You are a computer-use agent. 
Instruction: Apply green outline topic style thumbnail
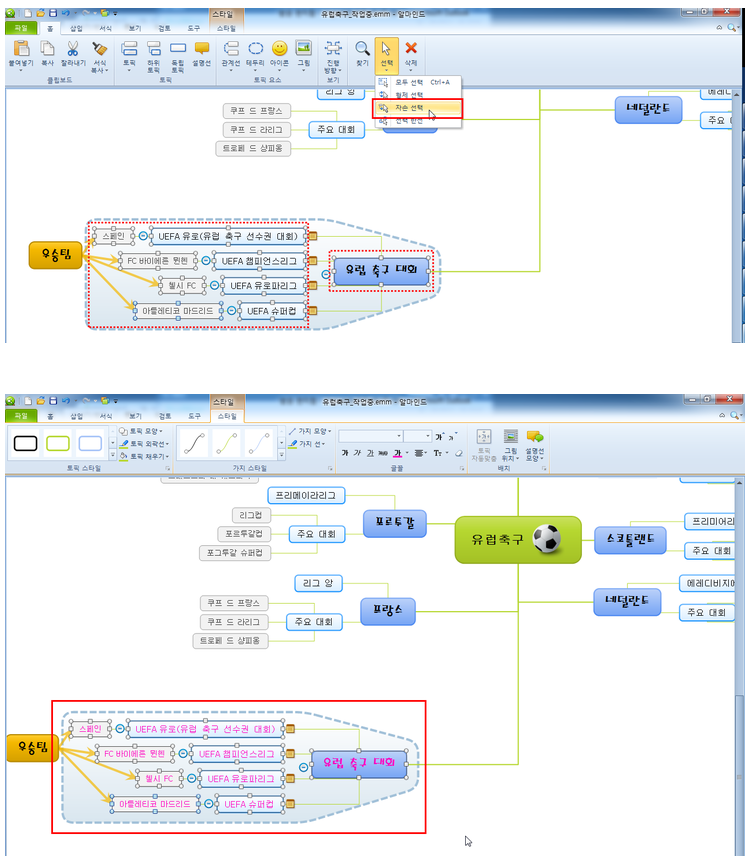(58, 443)
